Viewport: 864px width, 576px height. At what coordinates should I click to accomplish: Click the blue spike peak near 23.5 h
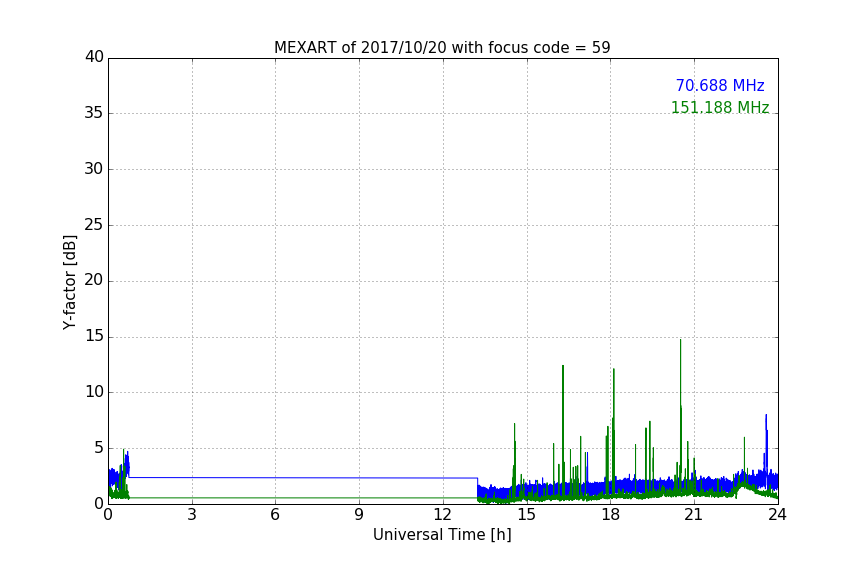[x=766, y=417]
